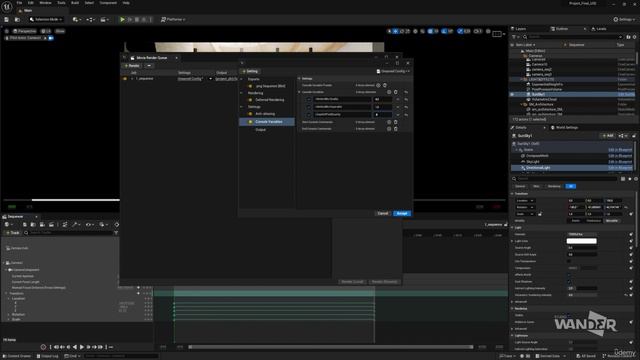Open the Platforms toolbar menu
Screen dimensions: 640x360
pyautogui.click(x=173, y=20)
